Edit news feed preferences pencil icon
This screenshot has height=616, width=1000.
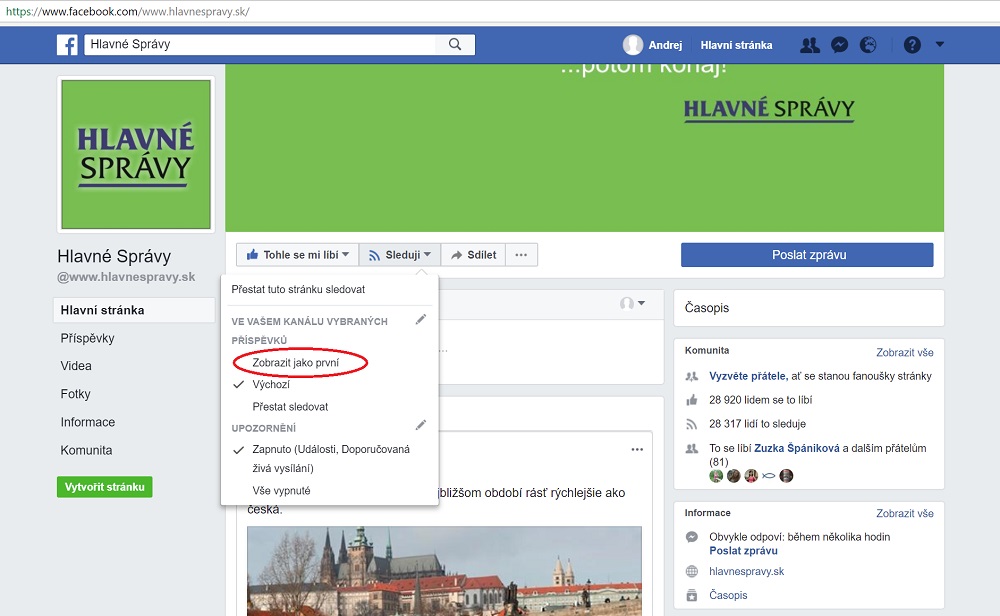[420, 319]
